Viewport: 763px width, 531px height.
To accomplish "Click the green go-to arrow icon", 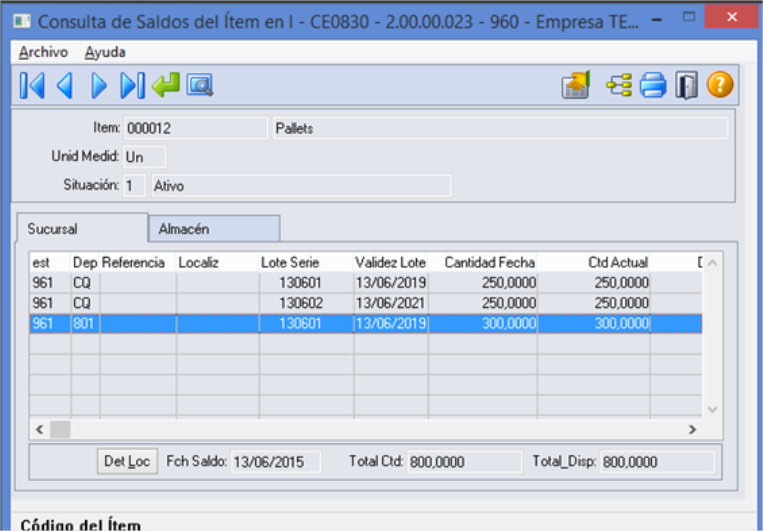I will tap(166, 85).
